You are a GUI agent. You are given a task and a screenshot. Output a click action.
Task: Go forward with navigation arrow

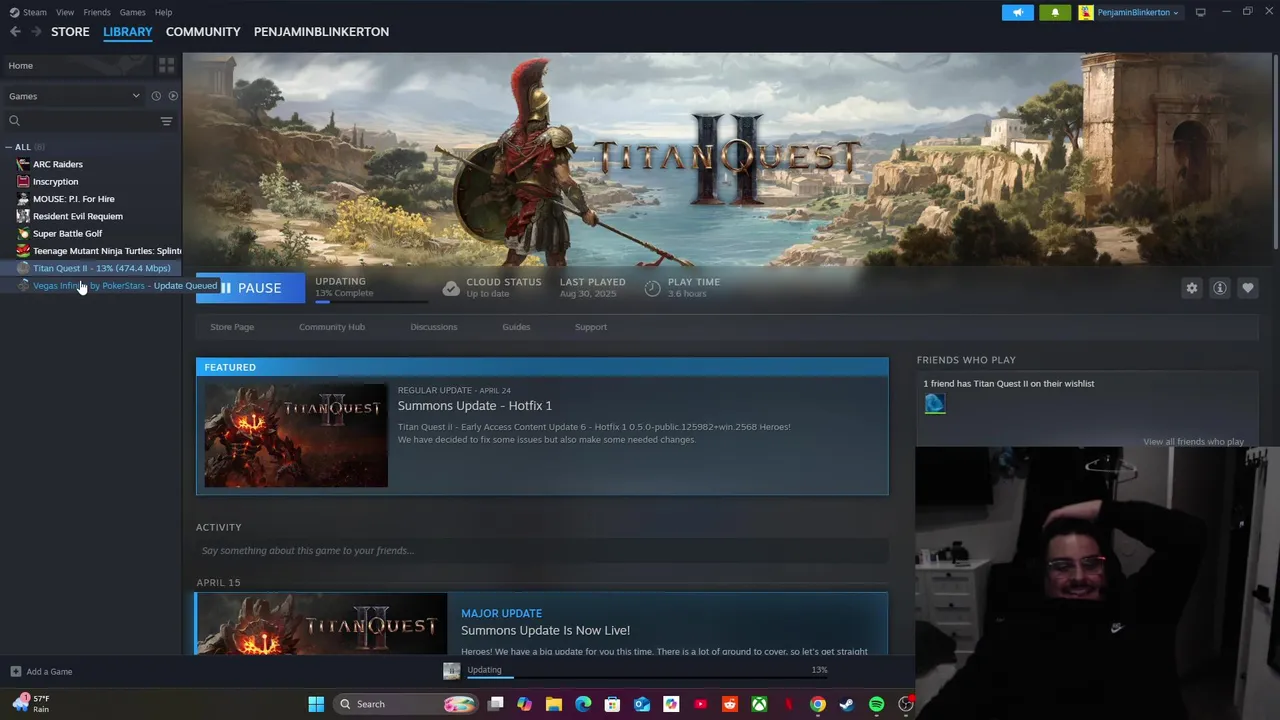pos(36,32)
